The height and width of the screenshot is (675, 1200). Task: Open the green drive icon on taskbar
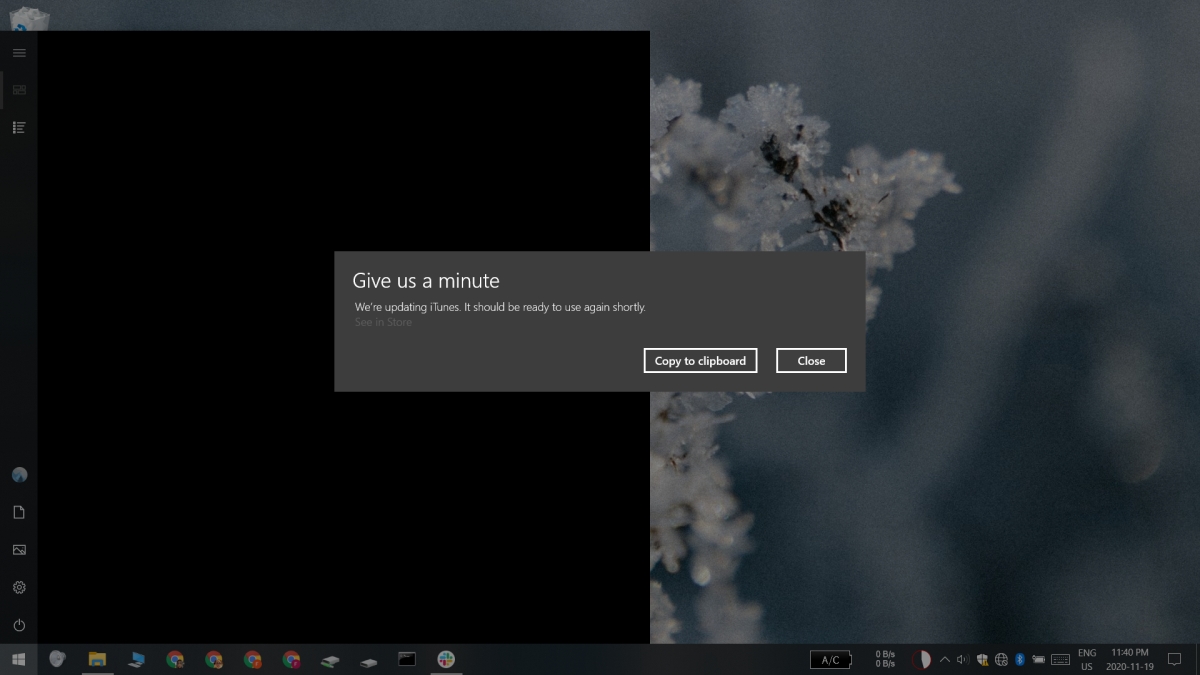[330, 660]
